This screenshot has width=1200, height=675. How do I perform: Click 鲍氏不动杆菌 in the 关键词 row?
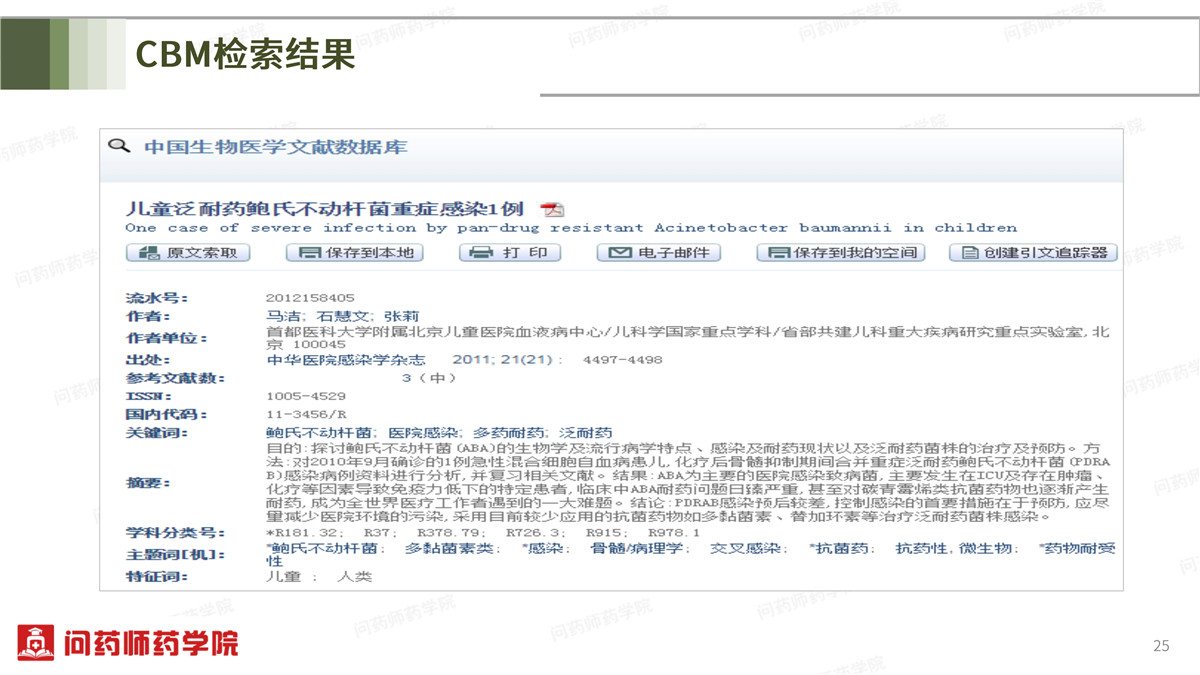(x=320, y=433)
